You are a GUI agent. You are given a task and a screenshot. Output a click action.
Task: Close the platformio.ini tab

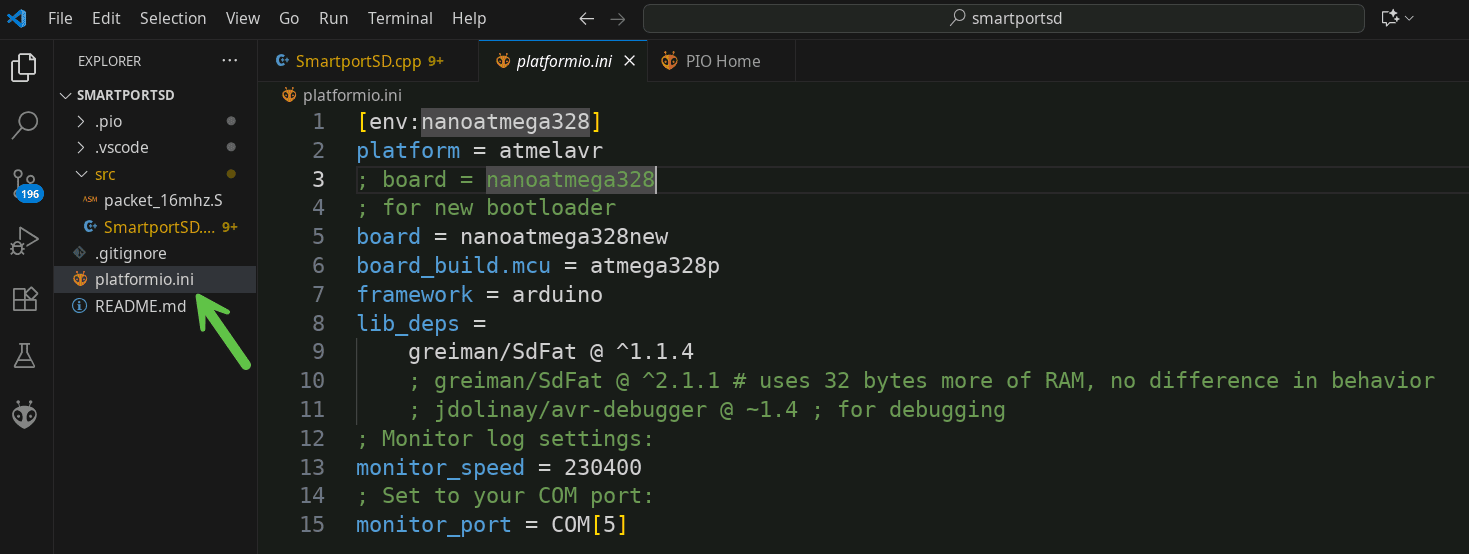[x=630, y=61]
